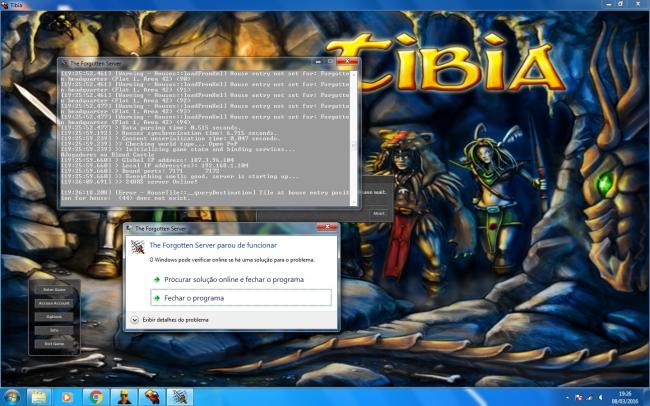Image resolution: width=650 pixels, height=406 pixels.
Task: Click 'Fechar o programa' in the crash dialog
Action: [x=241, y=298]
